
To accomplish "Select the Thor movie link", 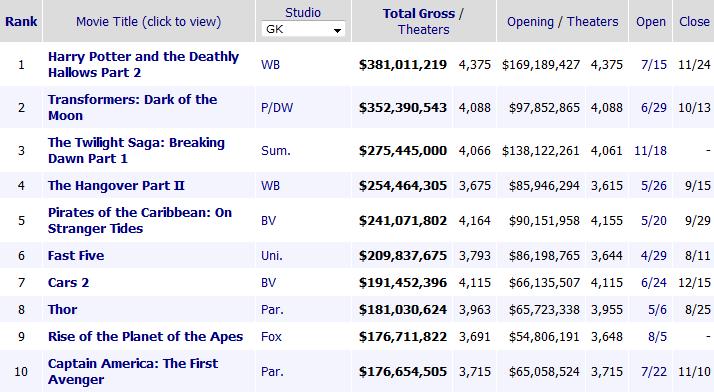I will click(x=62, y=310).
